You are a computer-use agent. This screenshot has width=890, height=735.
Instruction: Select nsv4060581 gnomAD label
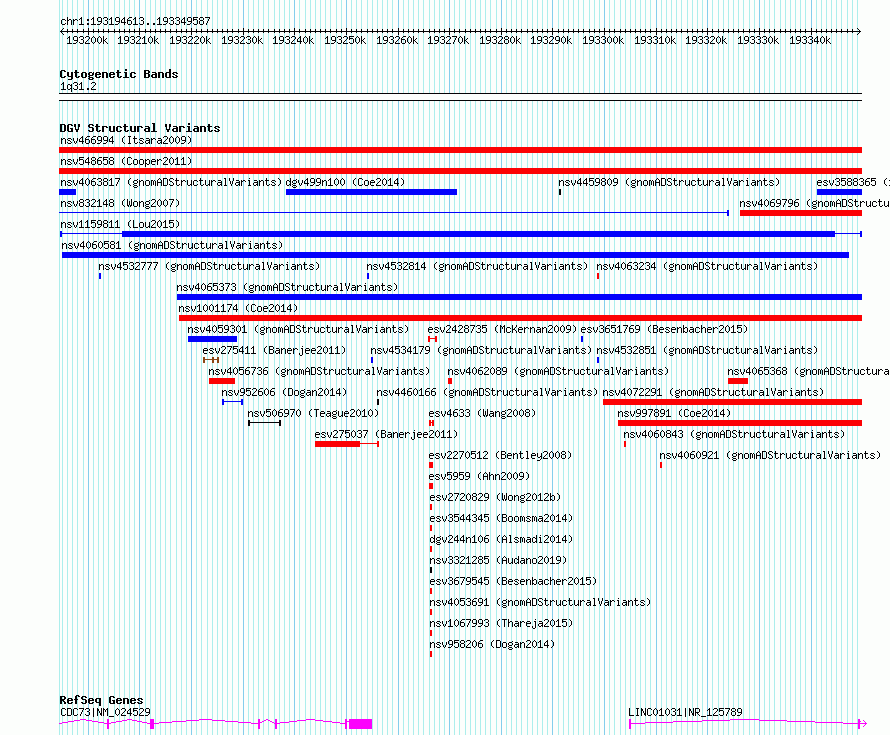(172, 245)
